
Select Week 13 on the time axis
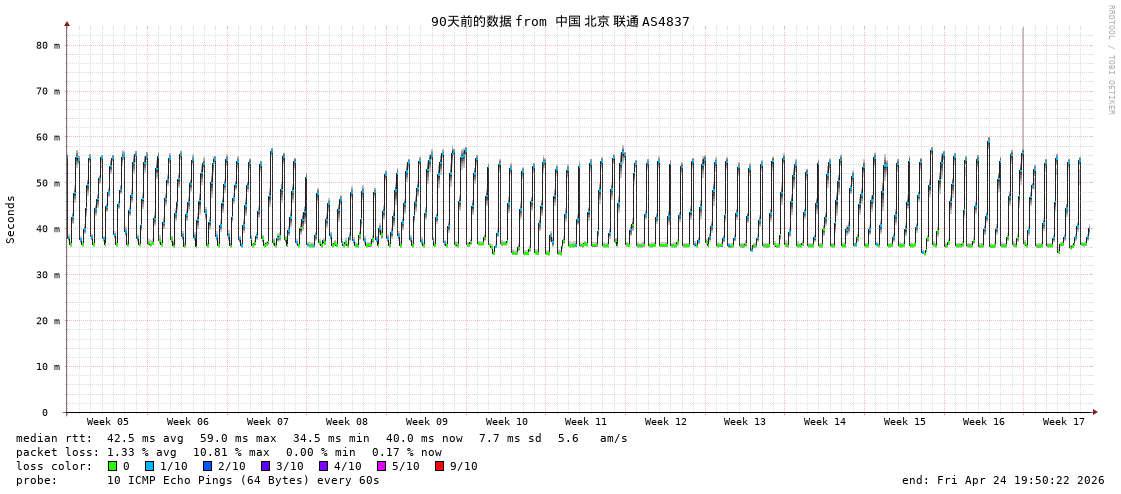coord(745,422)
